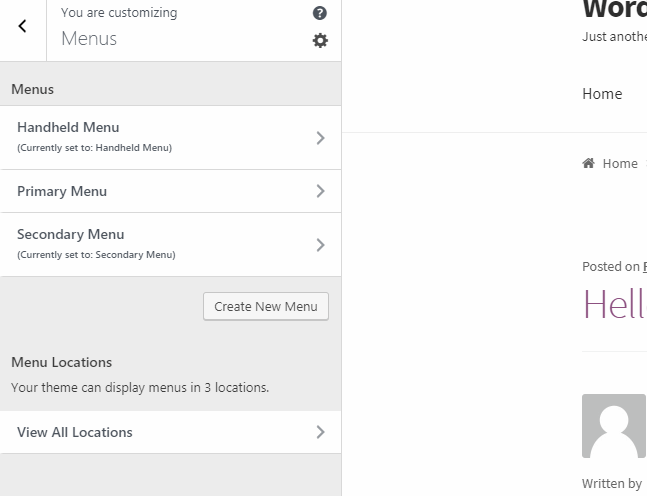Expand the Handheld Menu chevron
Image resolution: width=647 pixels, height=496 pixels.
(321, 138)
